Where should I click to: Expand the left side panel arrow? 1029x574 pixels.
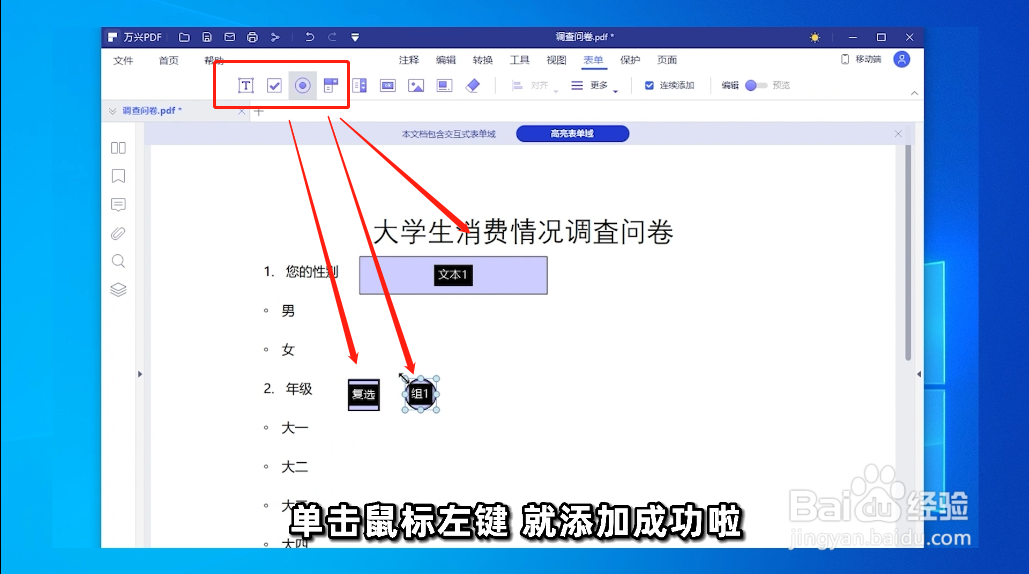pyautogui.click(x=140, y=374)
